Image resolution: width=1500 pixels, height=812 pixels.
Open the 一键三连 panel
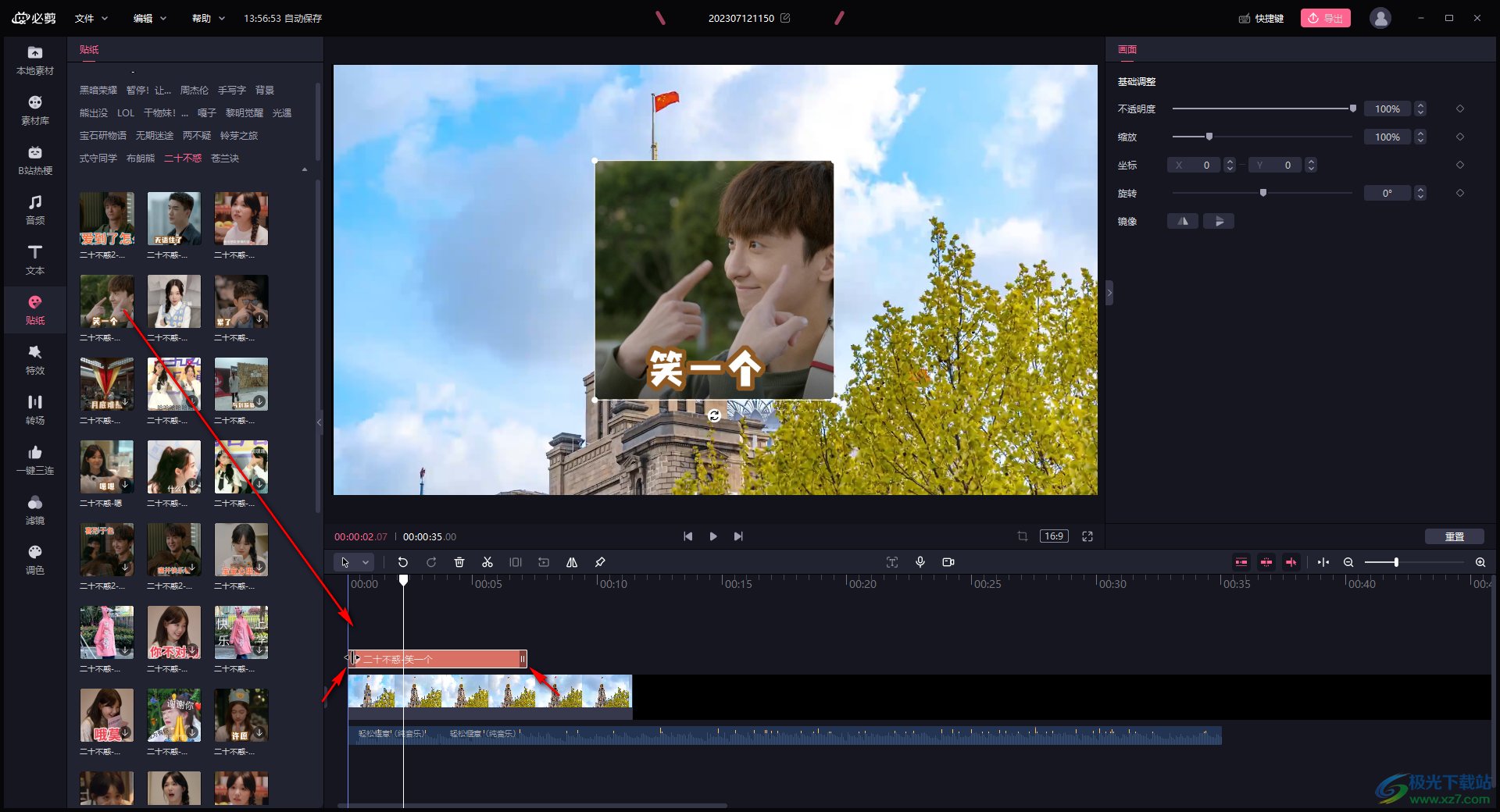pos(35,461)
